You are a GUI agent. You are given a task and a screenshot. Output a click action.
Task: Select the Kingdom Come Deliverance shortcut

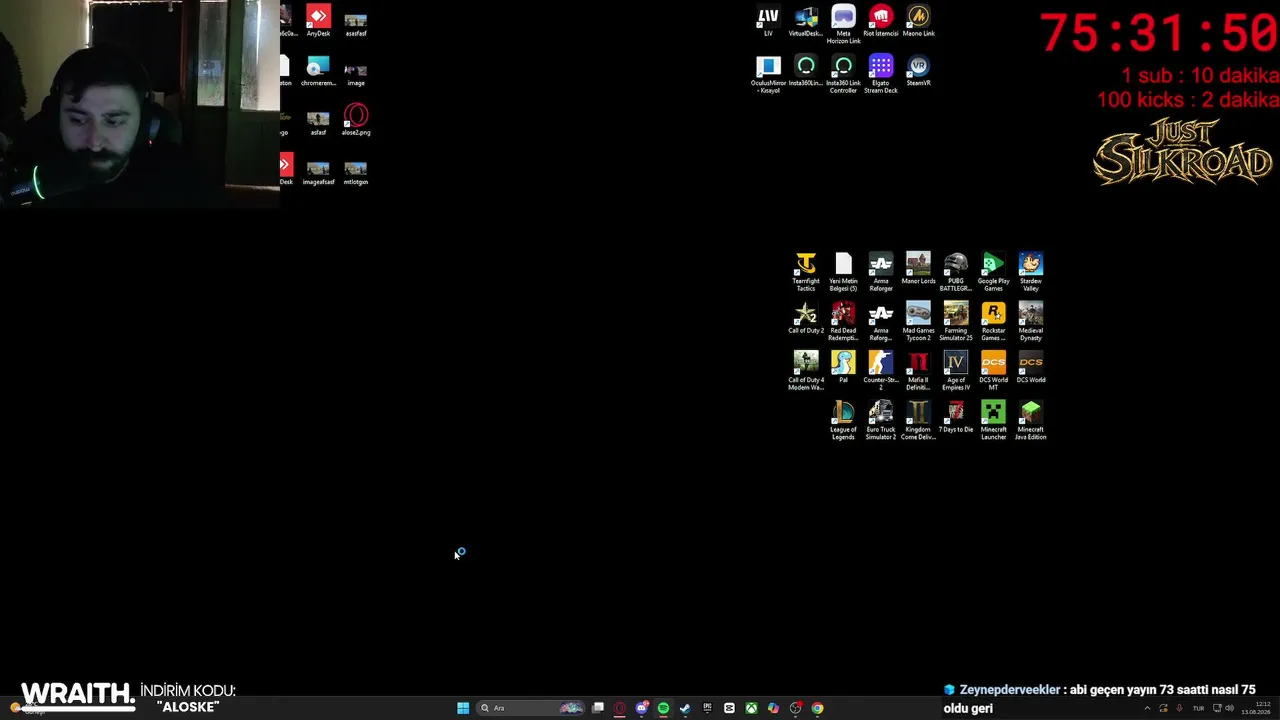point(918,421)
